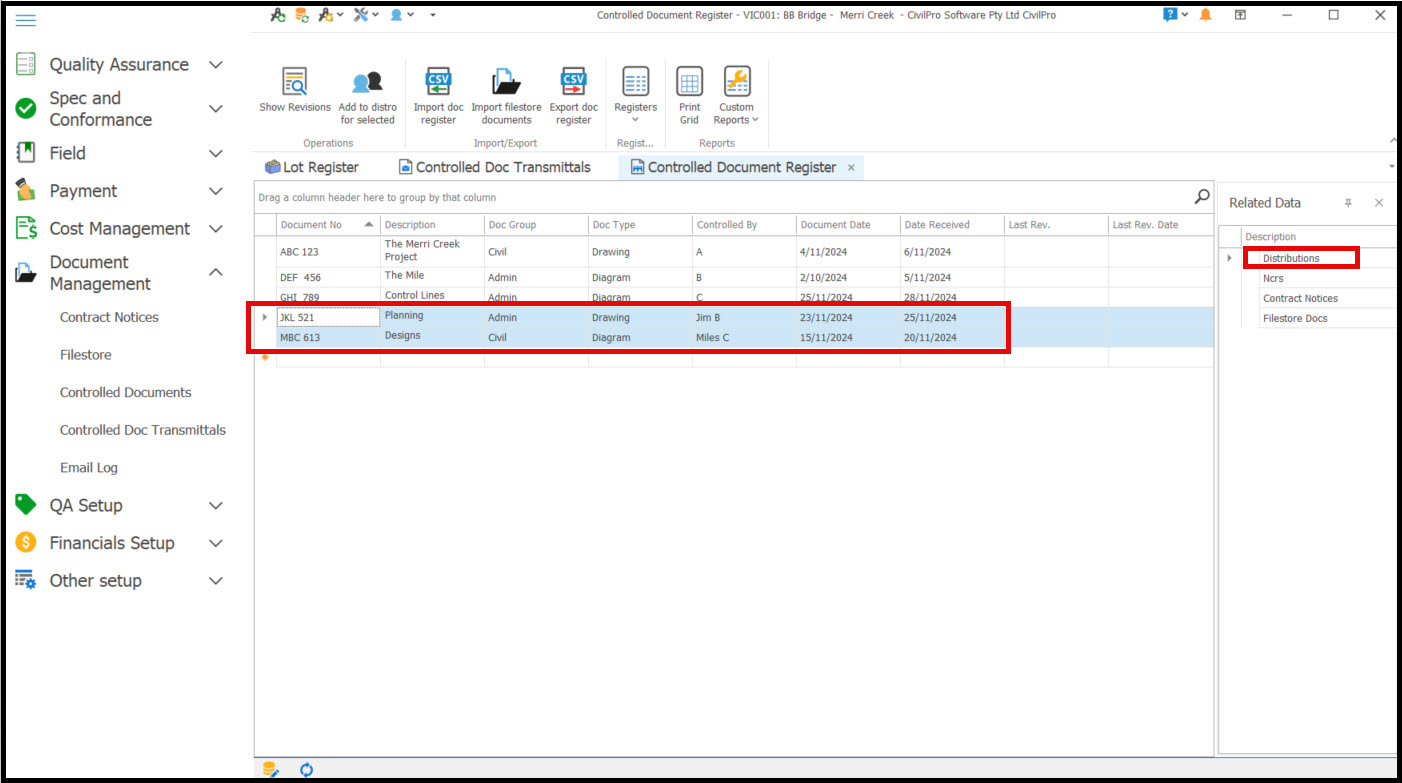
Task: Click Add to distro for selected
Action: (367, 82)
